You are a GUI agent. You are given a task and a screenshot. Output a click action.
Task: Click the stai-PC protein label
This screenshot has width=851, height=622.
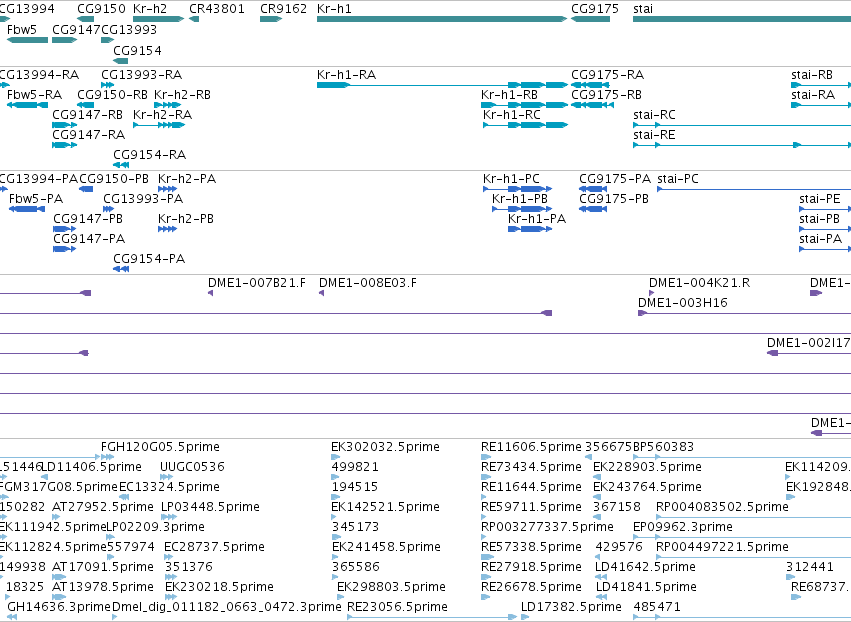tap(678, 179)
